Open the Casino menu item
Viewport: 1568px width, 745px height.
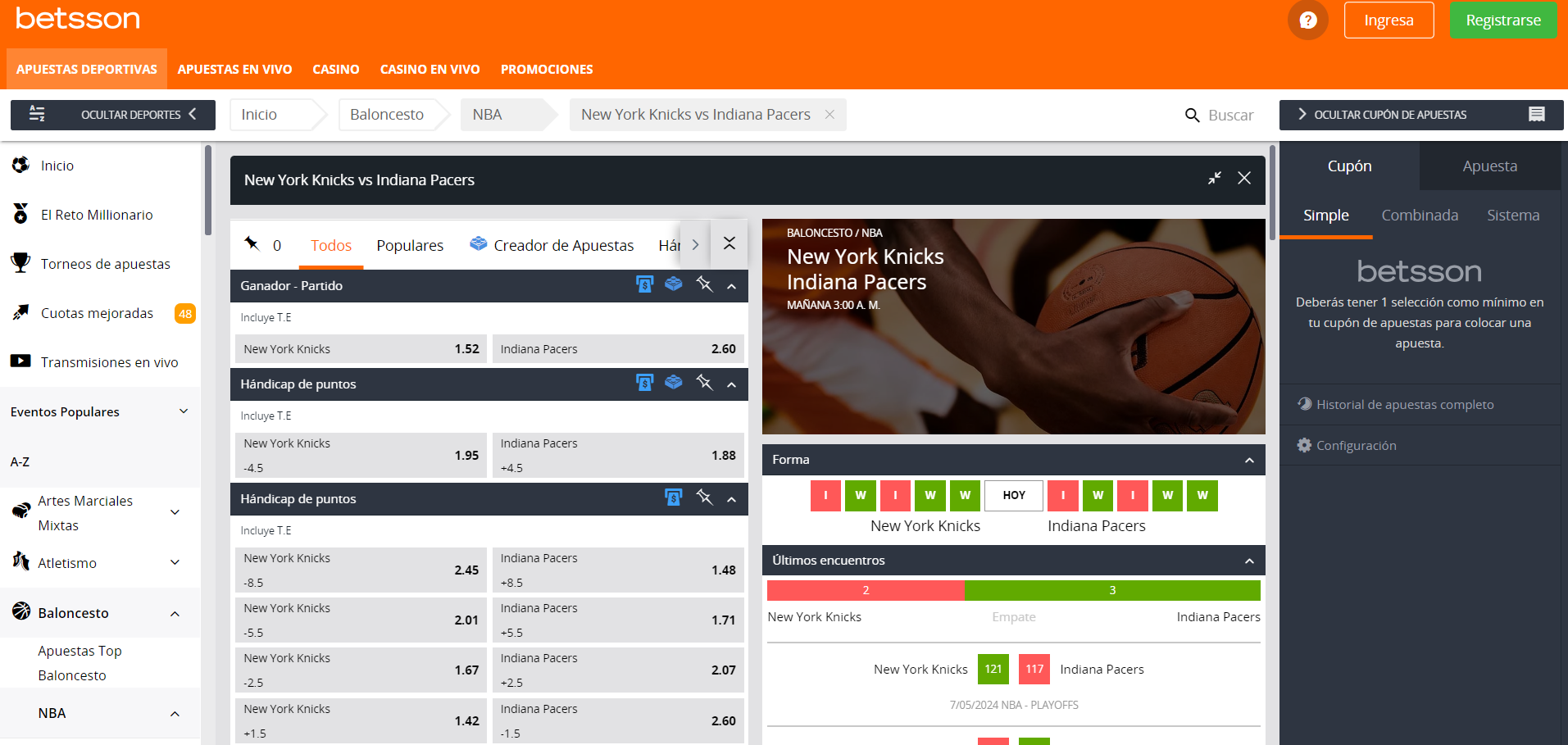point(336,70)
